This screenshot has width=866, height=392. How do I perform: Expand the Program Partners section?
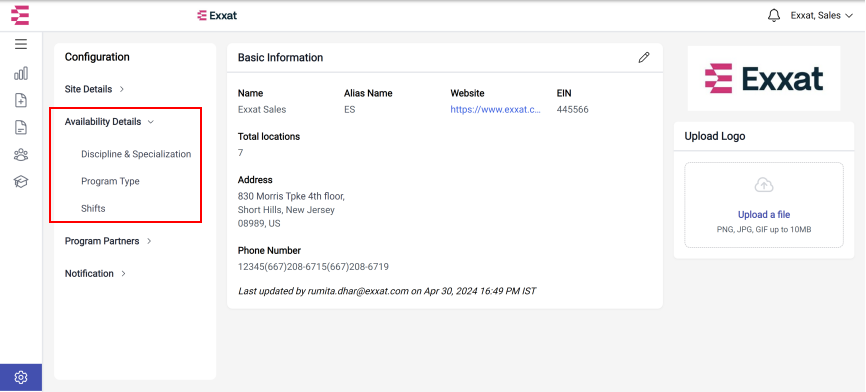[x=108, y=241]
